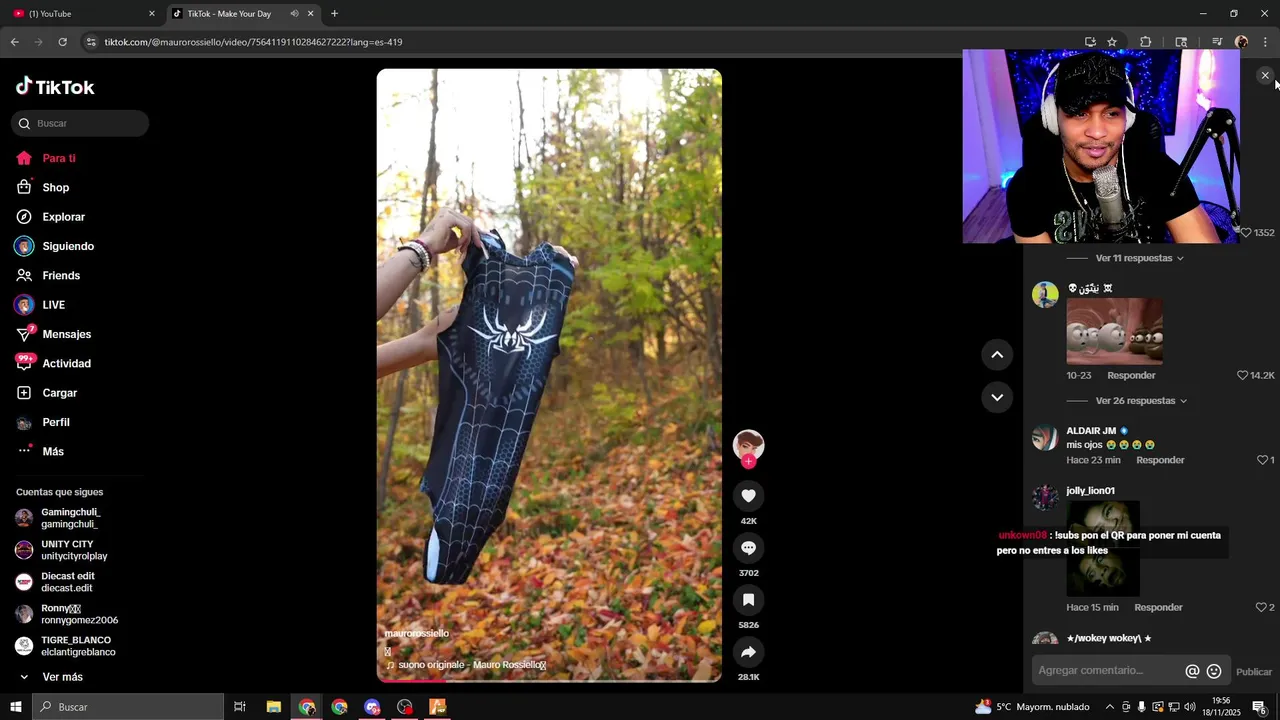Click the Buscar search field
The height and width of the screenshot is (720, 1280).
[80, 123]
